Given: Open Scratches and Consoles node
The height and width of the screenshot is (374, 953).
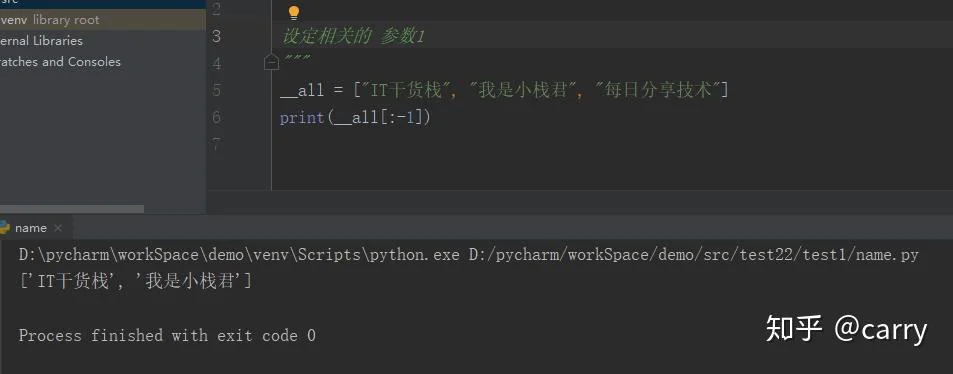Looking at the screenshot, I should 60,62.
